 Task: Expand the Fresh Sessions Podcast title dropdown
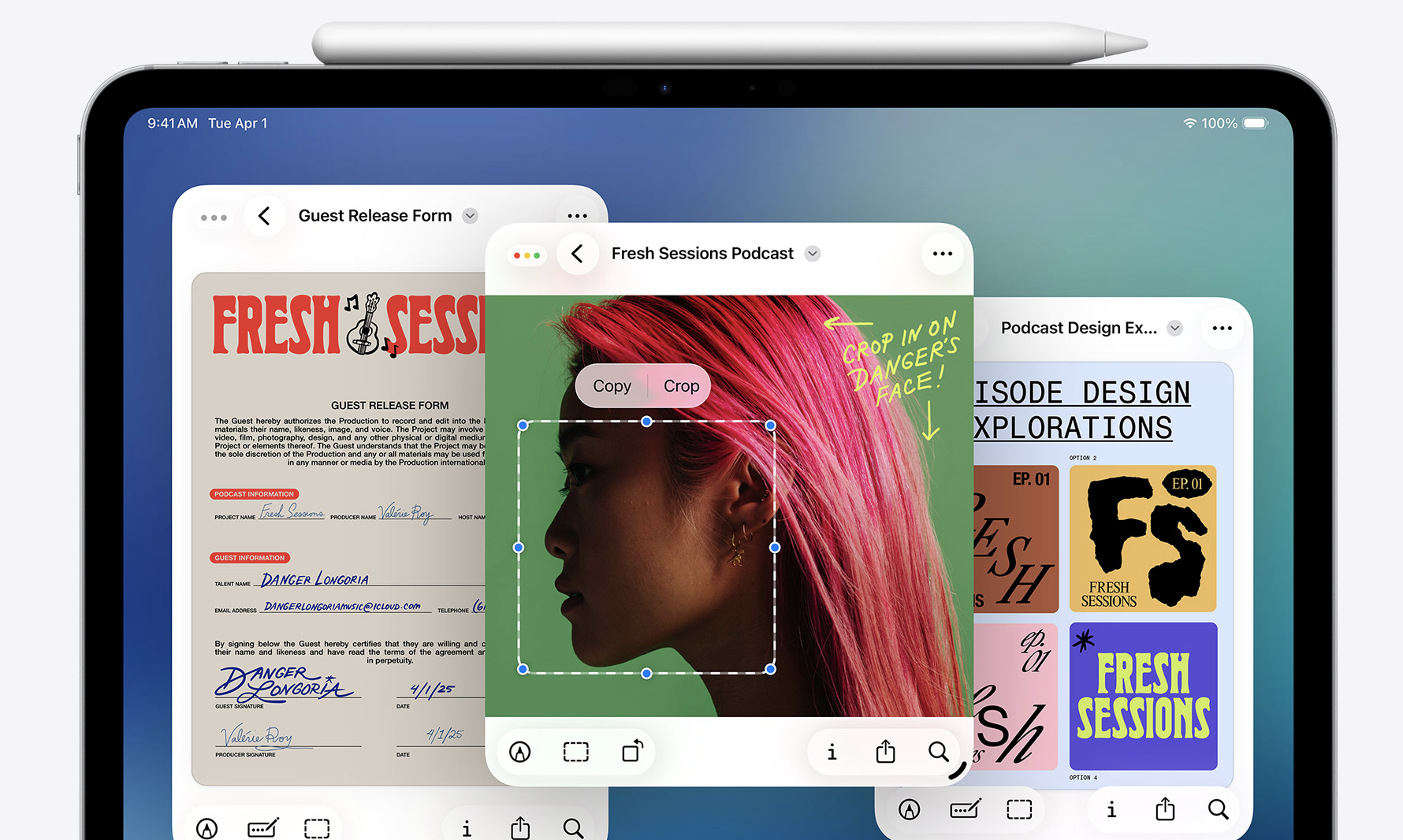813,254
